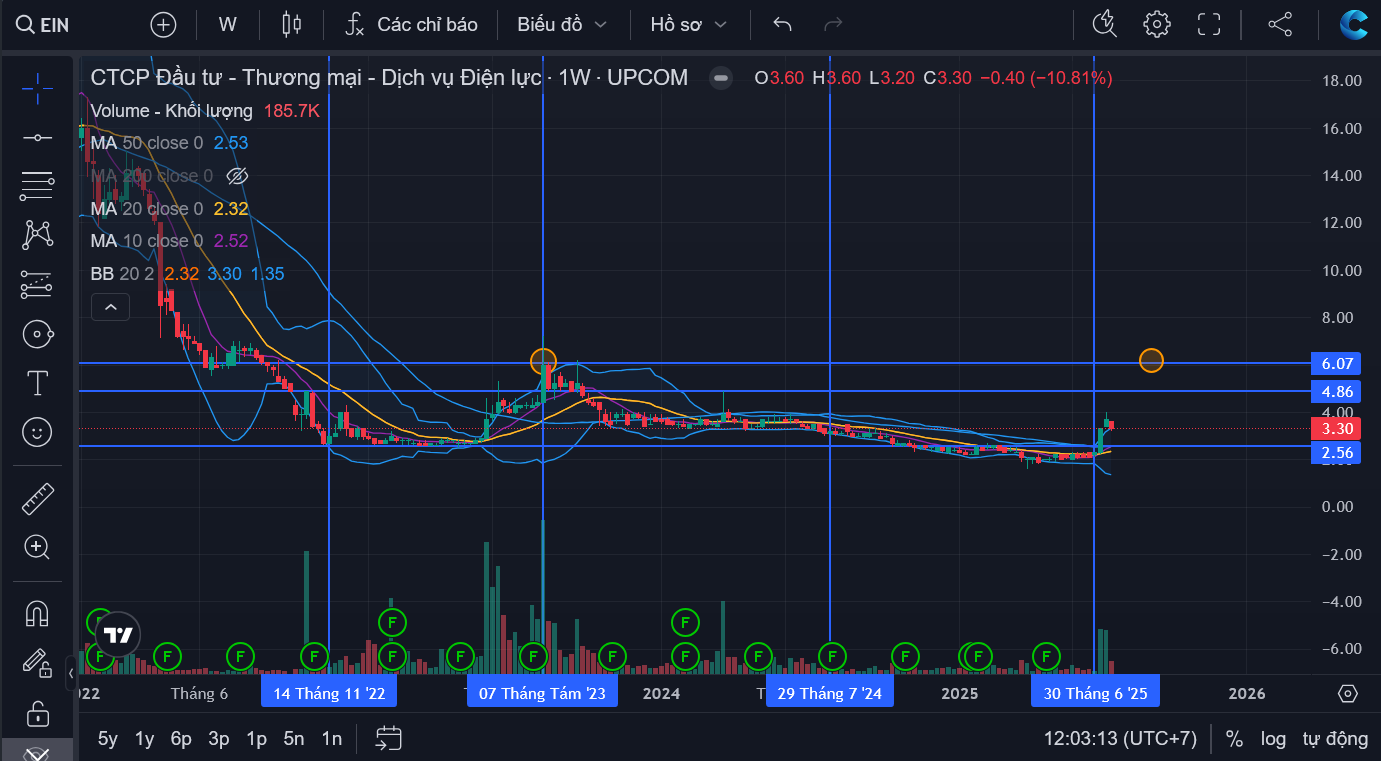Click the 2.56 price line label
This screenshot has height=761, width=1381.
pos(1338,453)
